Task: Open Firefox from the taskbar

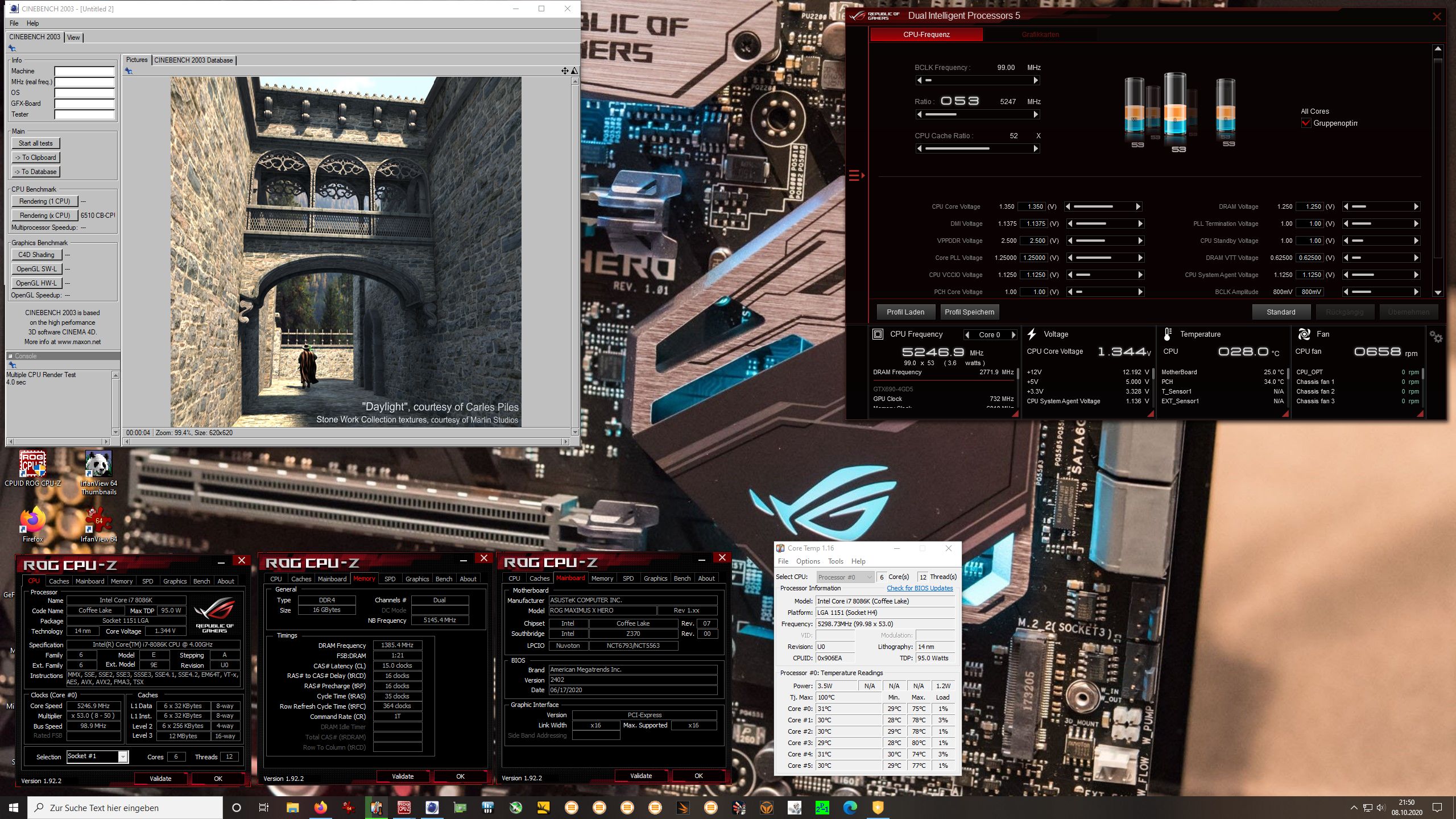Action: [321, 808]
